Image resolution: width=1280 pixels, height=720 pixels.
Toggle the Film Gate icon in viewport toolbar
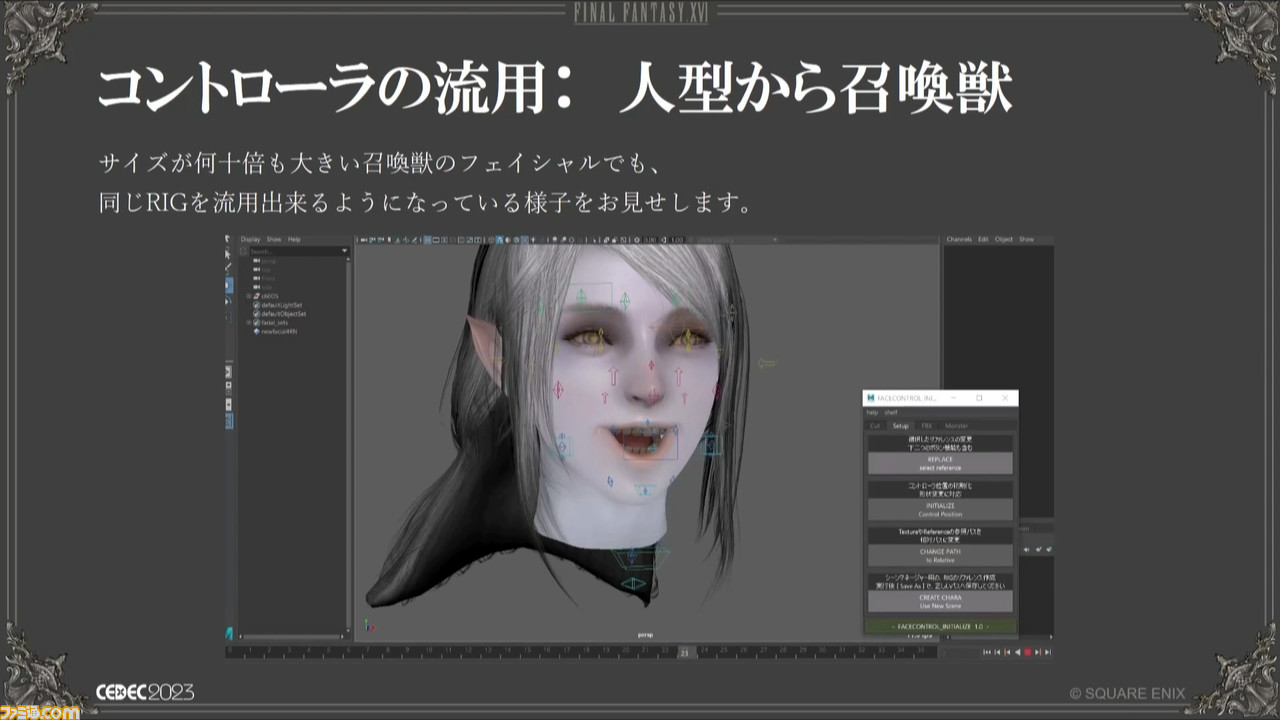(x=438, y=240)
